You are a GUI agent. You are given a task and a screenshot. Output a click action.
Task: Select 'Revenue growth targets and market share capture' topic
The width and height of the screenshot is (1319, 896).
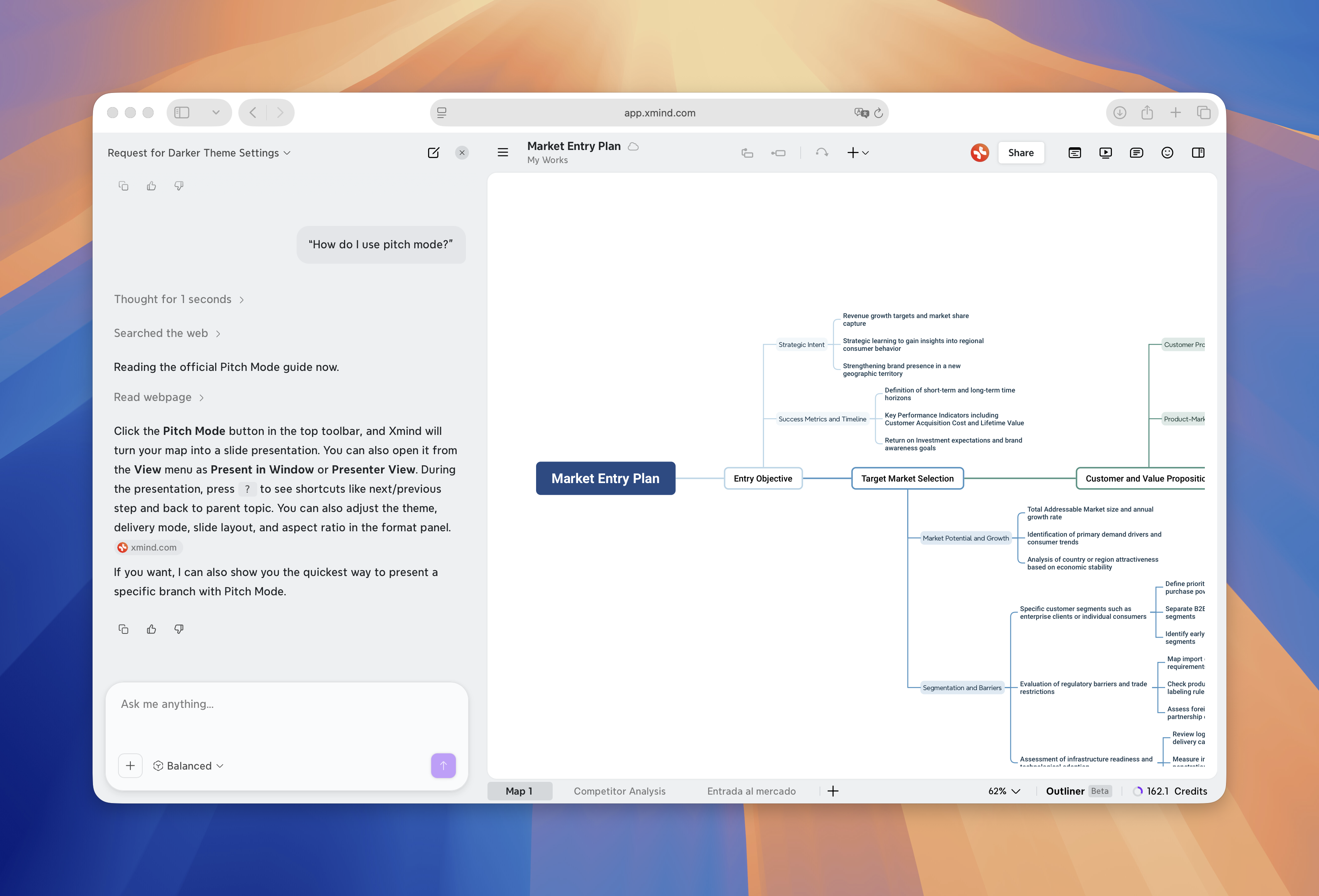906,320
